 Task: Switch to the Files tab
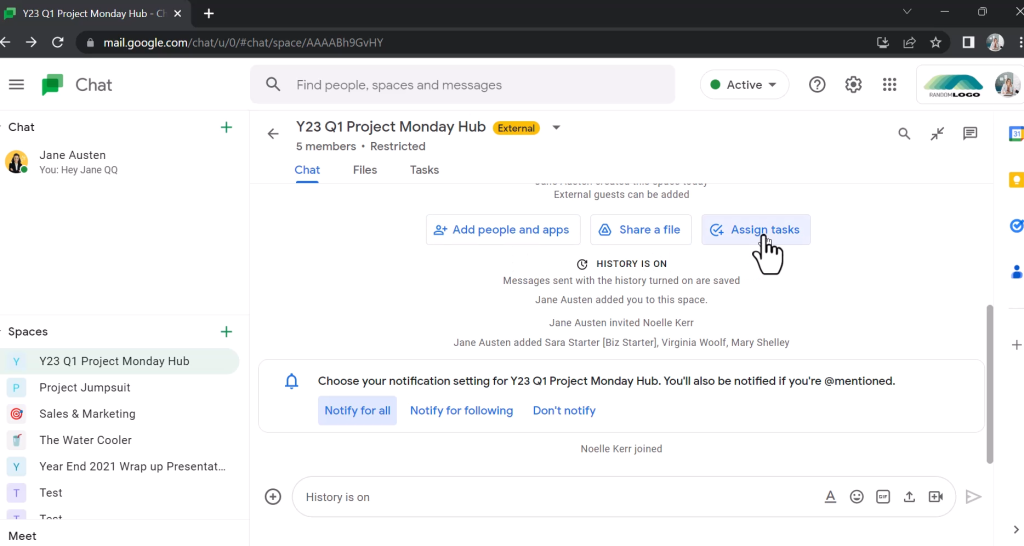pyautogui.click(x=365, y=170)
